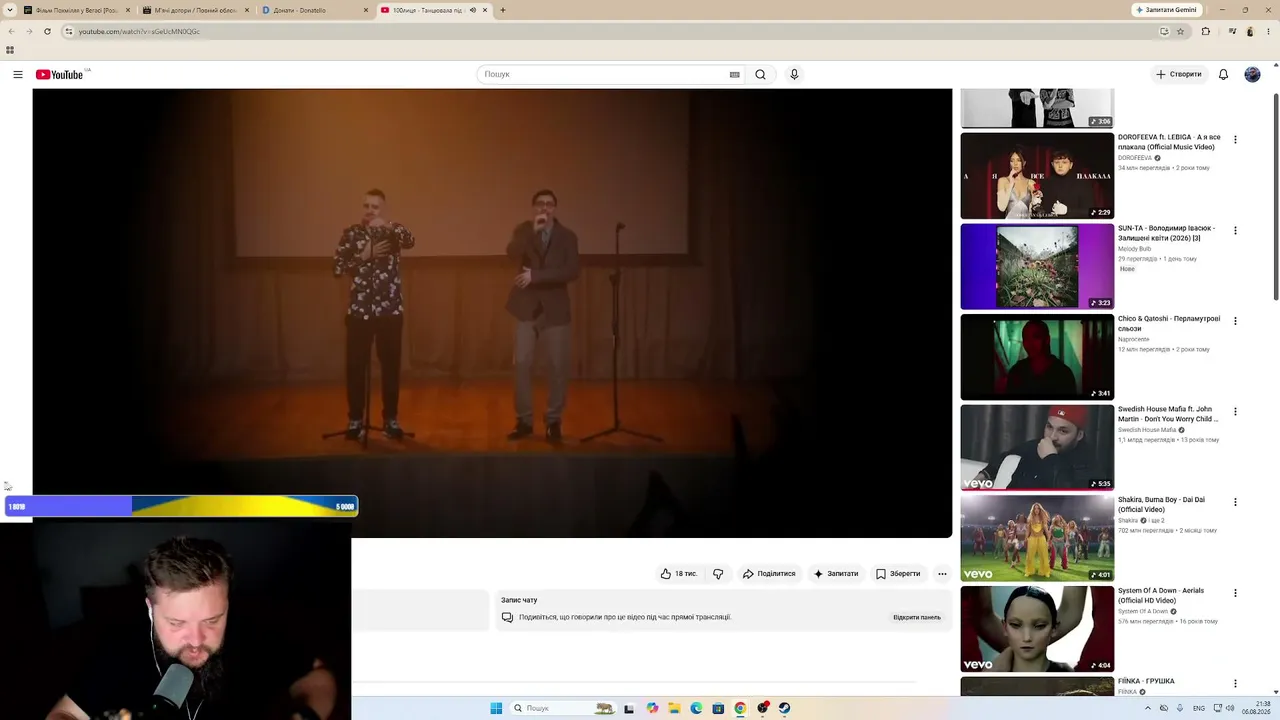Open the apps grid in bookmarks bar
The height and width of the screenshot is (720, 1280).
10,50
